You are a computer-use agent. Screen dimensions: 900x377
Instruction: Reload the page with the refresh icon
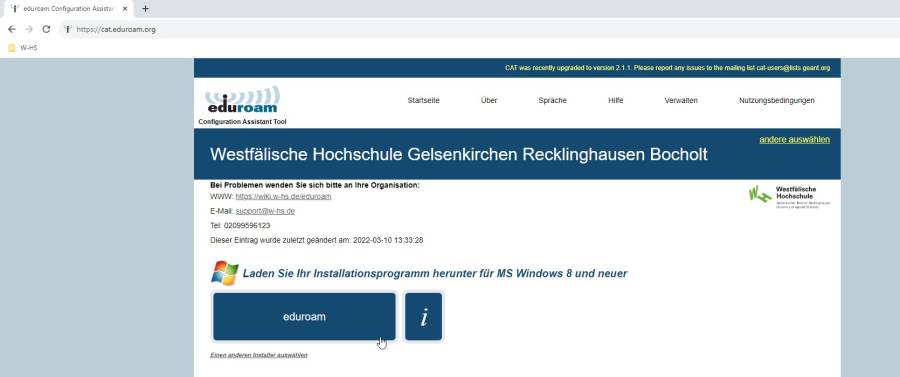pyautogui.click(x=46, y=29)
